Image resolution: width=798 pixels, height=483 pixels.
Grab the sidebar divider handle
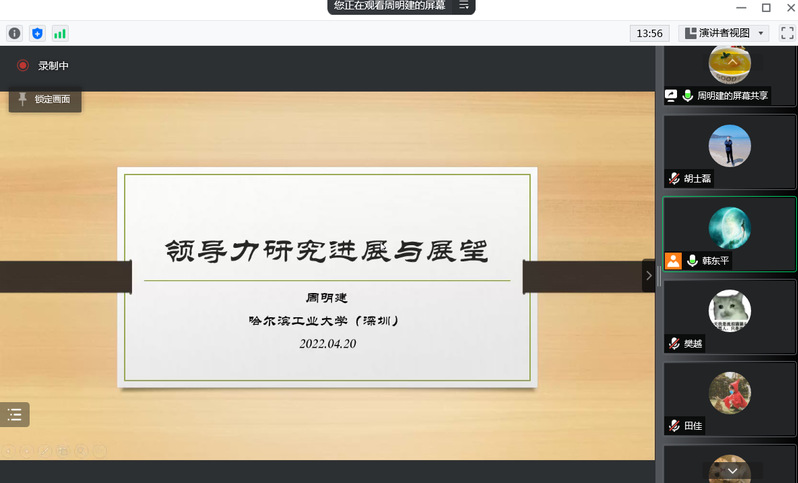[x=659, y=276]
